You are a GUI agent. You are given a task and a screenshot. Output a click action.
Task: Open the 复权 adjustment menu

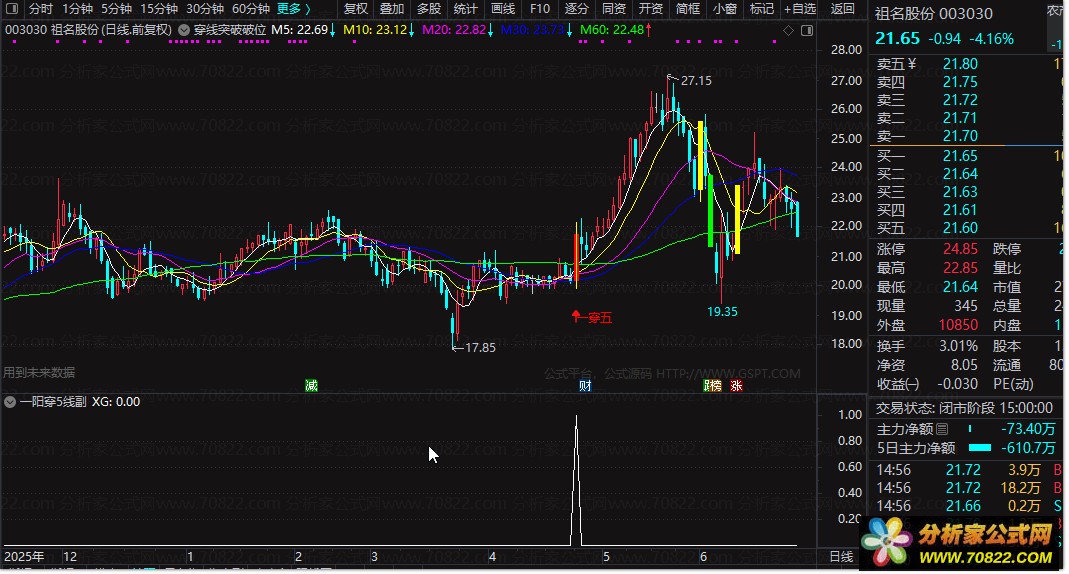coord(355,9)
